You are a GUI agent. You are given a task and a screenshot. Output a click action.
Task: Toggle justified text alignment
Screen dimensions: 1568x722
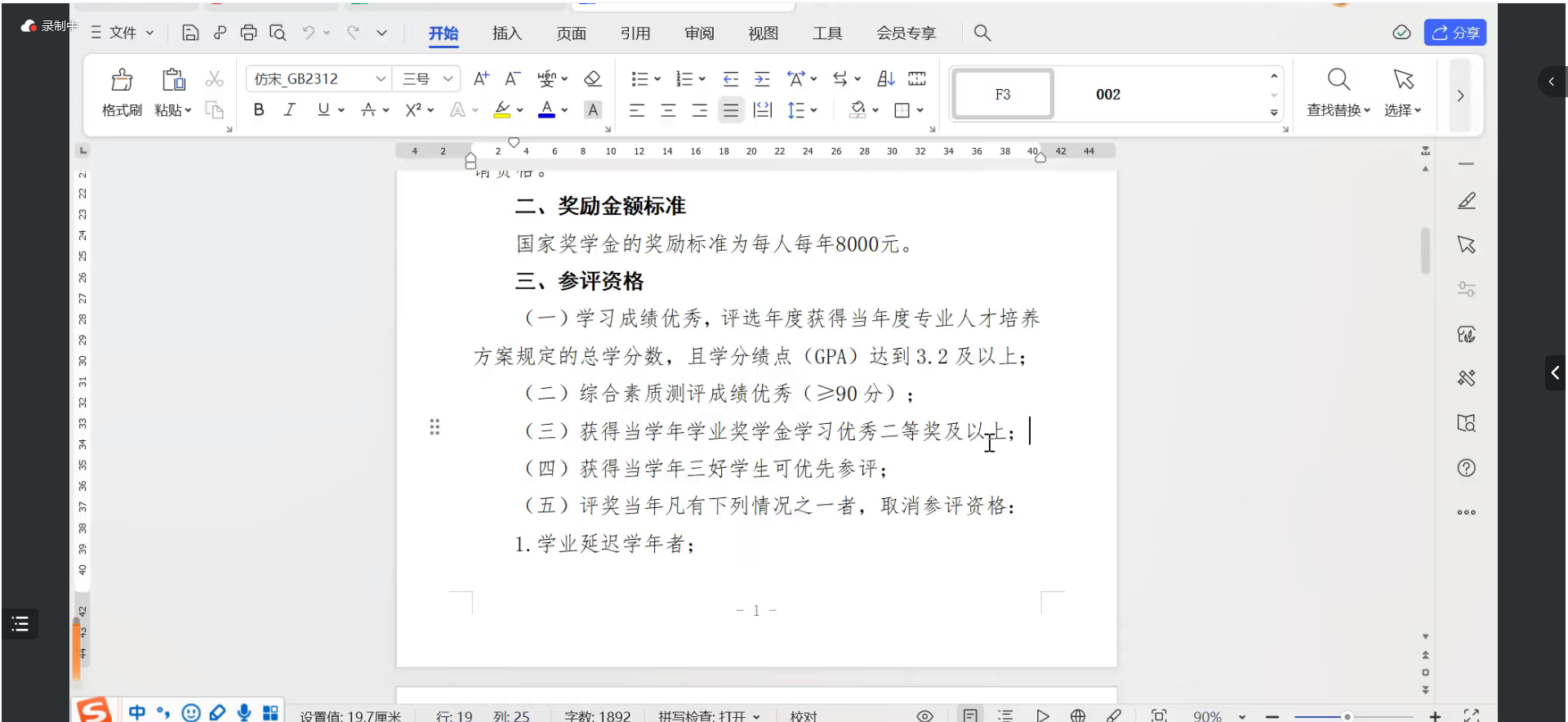pyautogui.click(x=731, y=110)
